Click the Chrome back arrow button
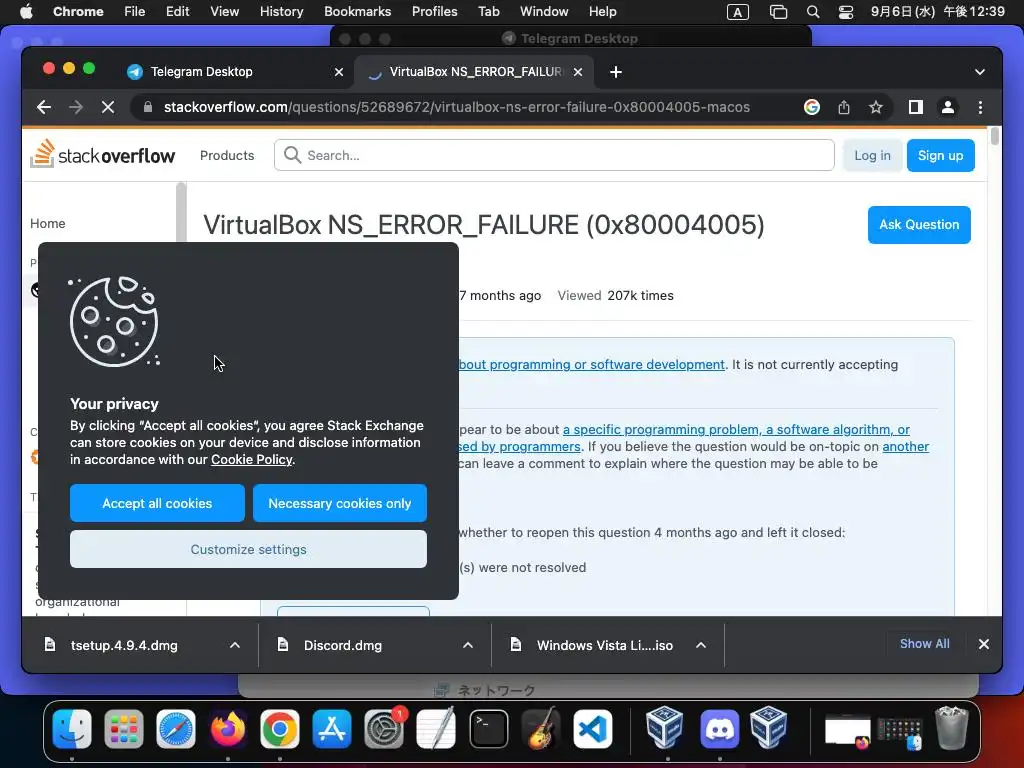The image size is (1024, 768). [44, 107]
